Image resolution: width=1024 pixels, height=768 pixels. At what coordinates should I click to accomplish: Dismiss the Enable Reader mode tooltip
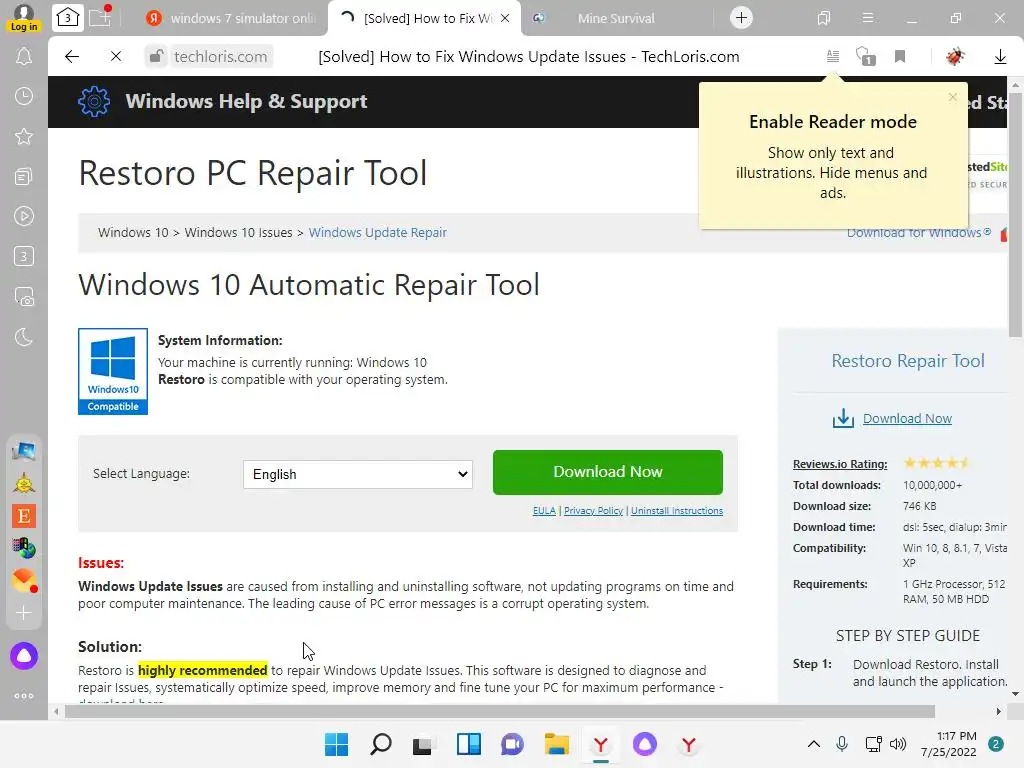point(953,97)
